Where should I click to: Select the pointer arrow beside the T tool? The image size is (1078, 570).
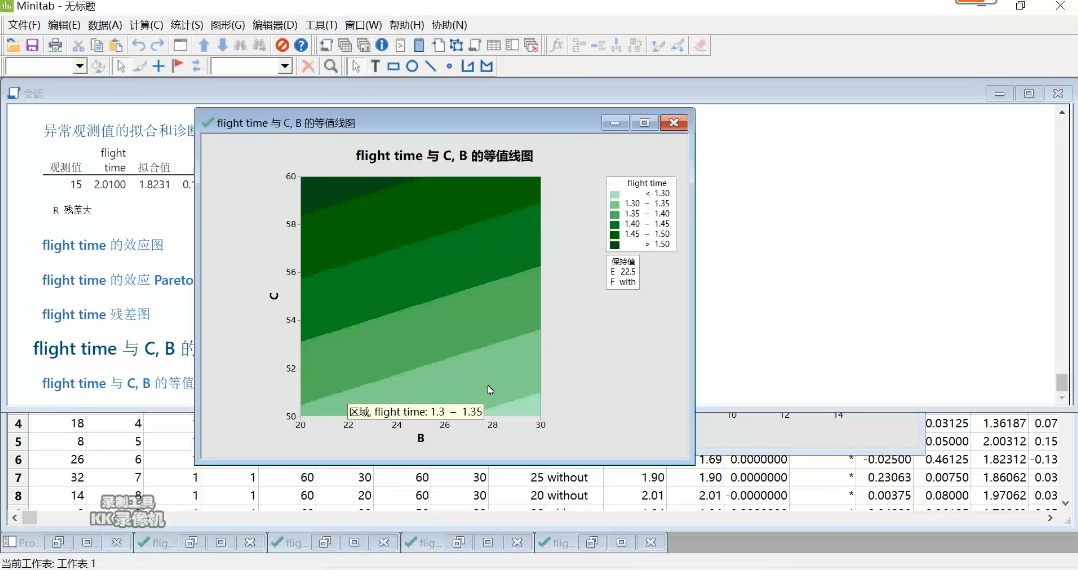pos(355,66)
